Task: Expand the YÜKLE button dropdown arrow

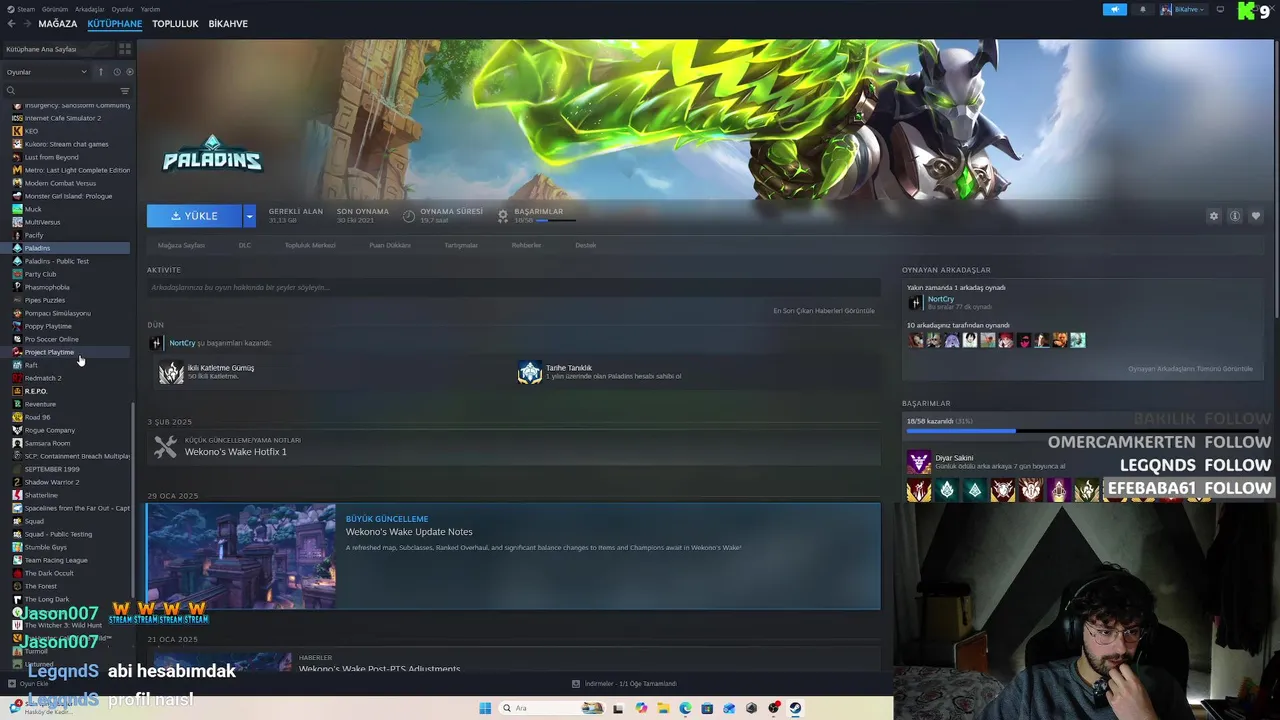Action: click(249, 216)
